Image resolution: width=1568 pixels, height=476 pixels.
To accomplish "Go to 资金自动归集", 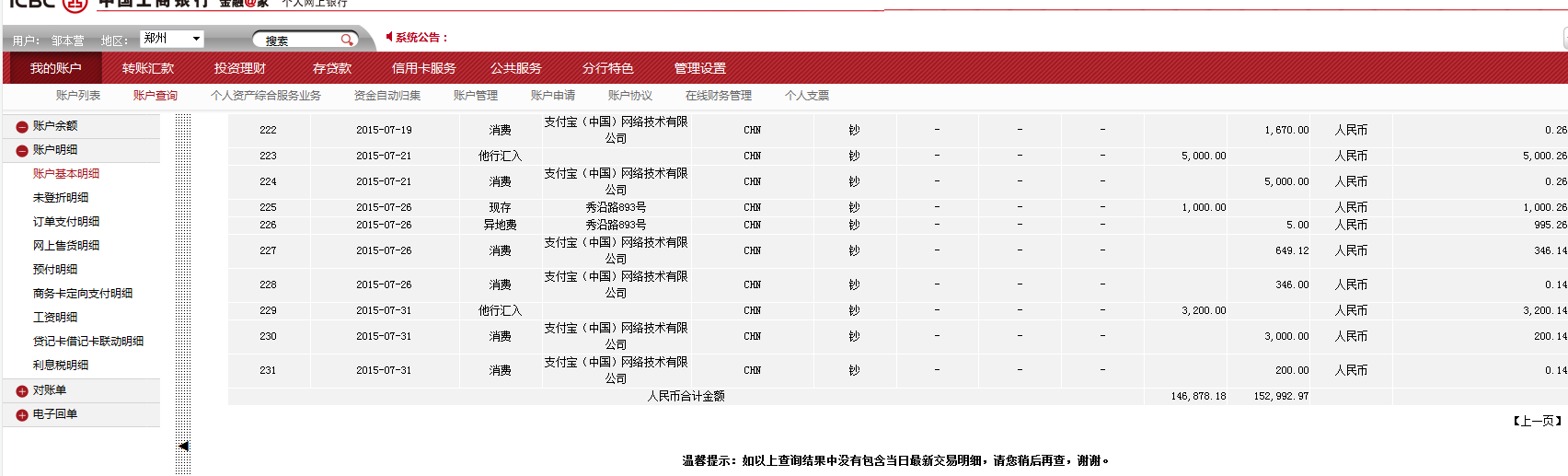I will point(387,96).
